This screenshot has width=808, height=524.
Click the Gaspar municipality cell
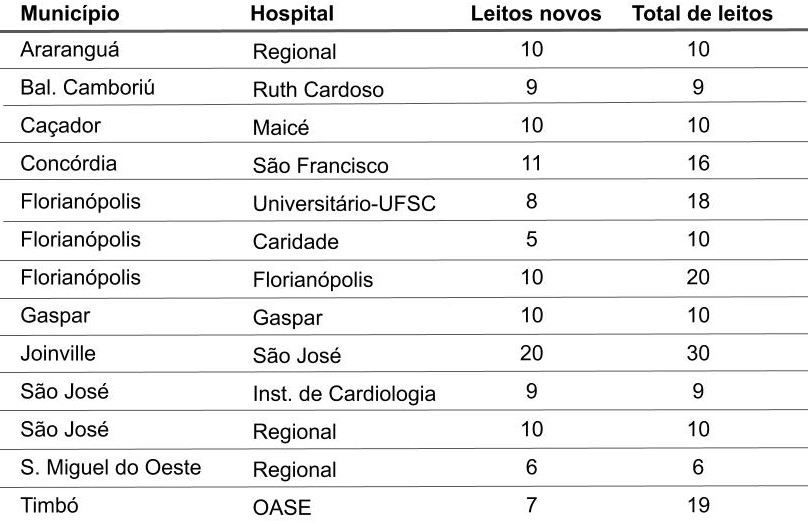55,317
